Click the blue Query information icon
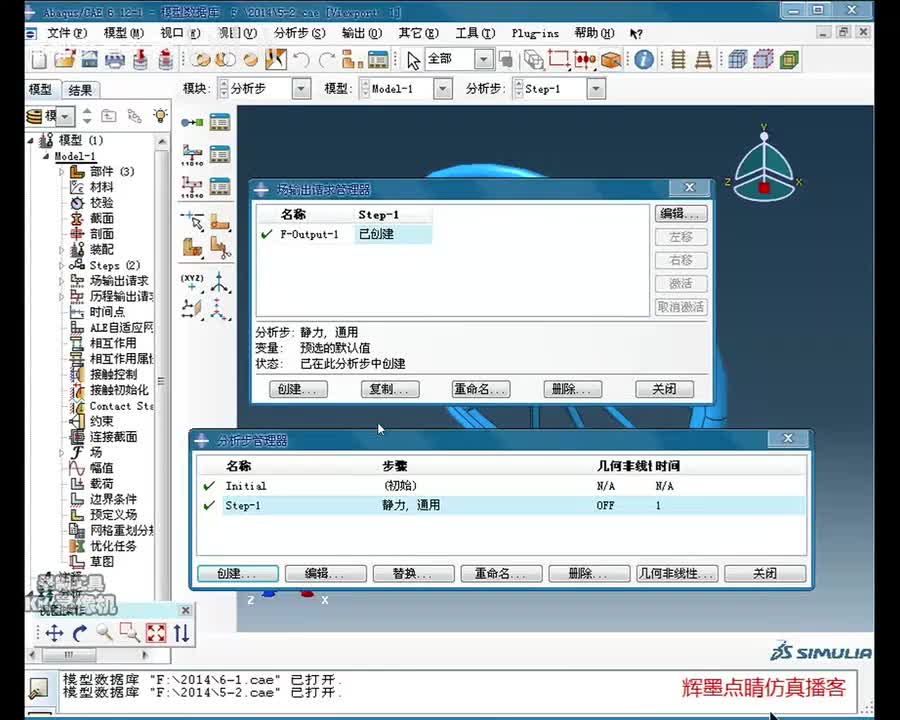The width and height of the screenshot is (900, 720). 644,59
